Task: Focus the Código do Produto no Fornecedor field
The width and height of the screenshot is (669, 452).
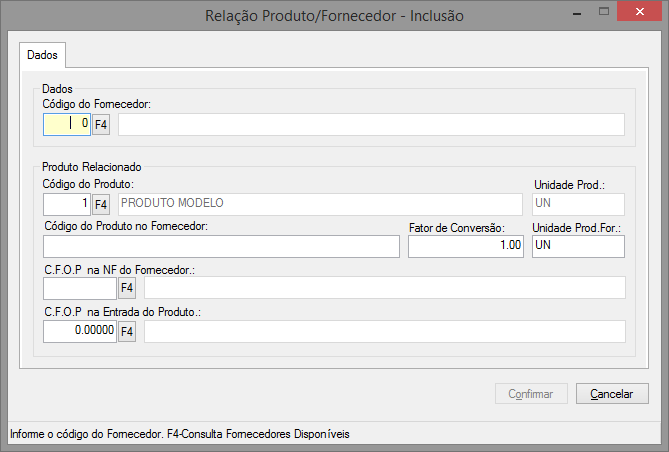Action: click(x=221, y=246)
